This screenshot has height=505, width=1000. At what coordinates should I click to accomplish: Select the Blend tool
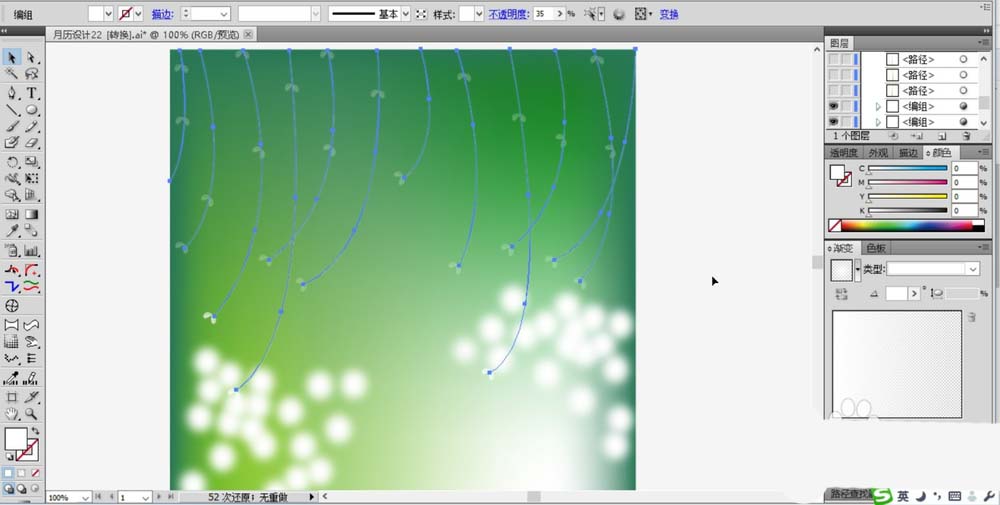tap(32, 231)
